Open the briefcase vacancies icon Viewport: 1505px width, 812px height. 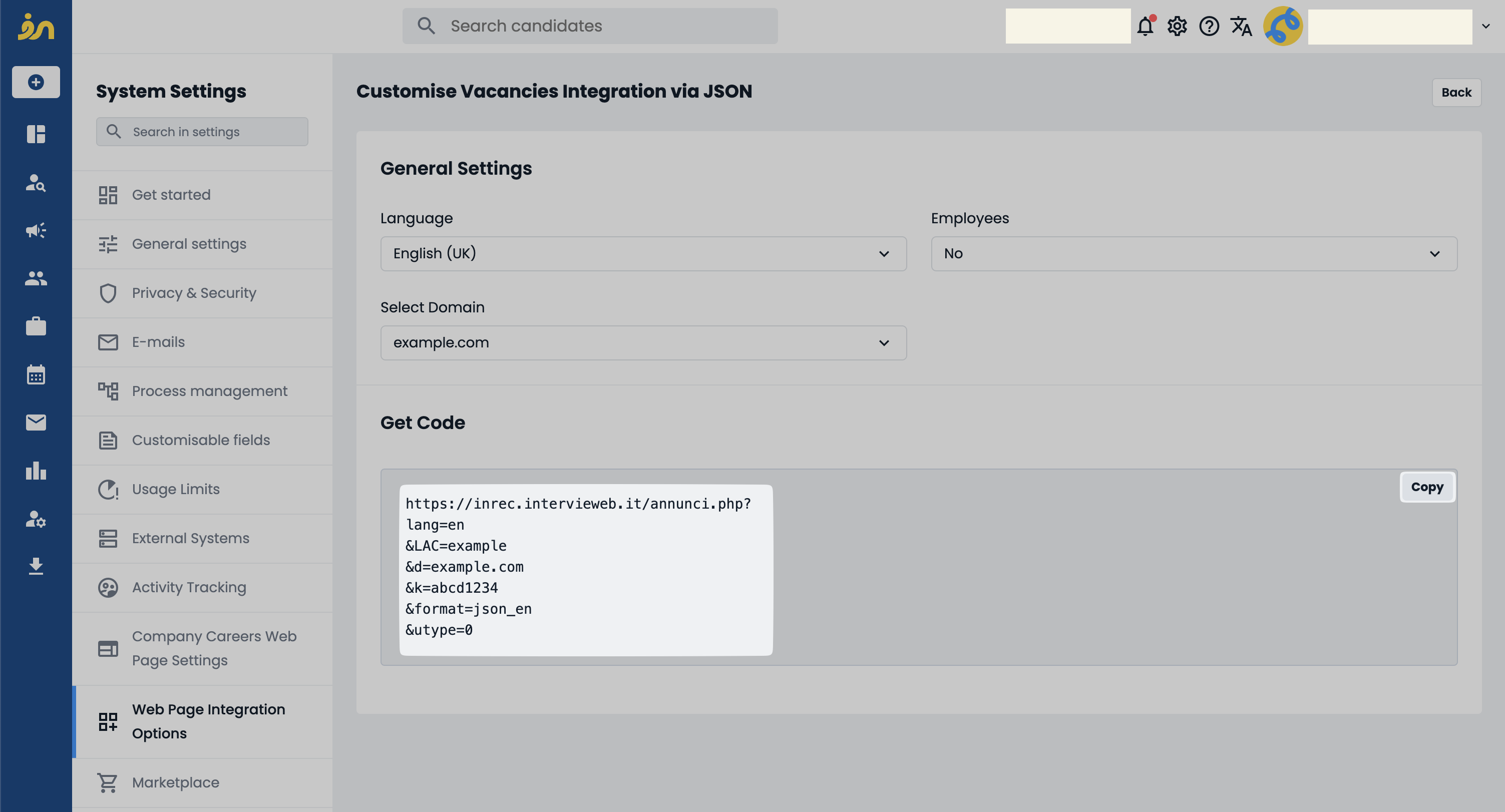click(36, 326)
